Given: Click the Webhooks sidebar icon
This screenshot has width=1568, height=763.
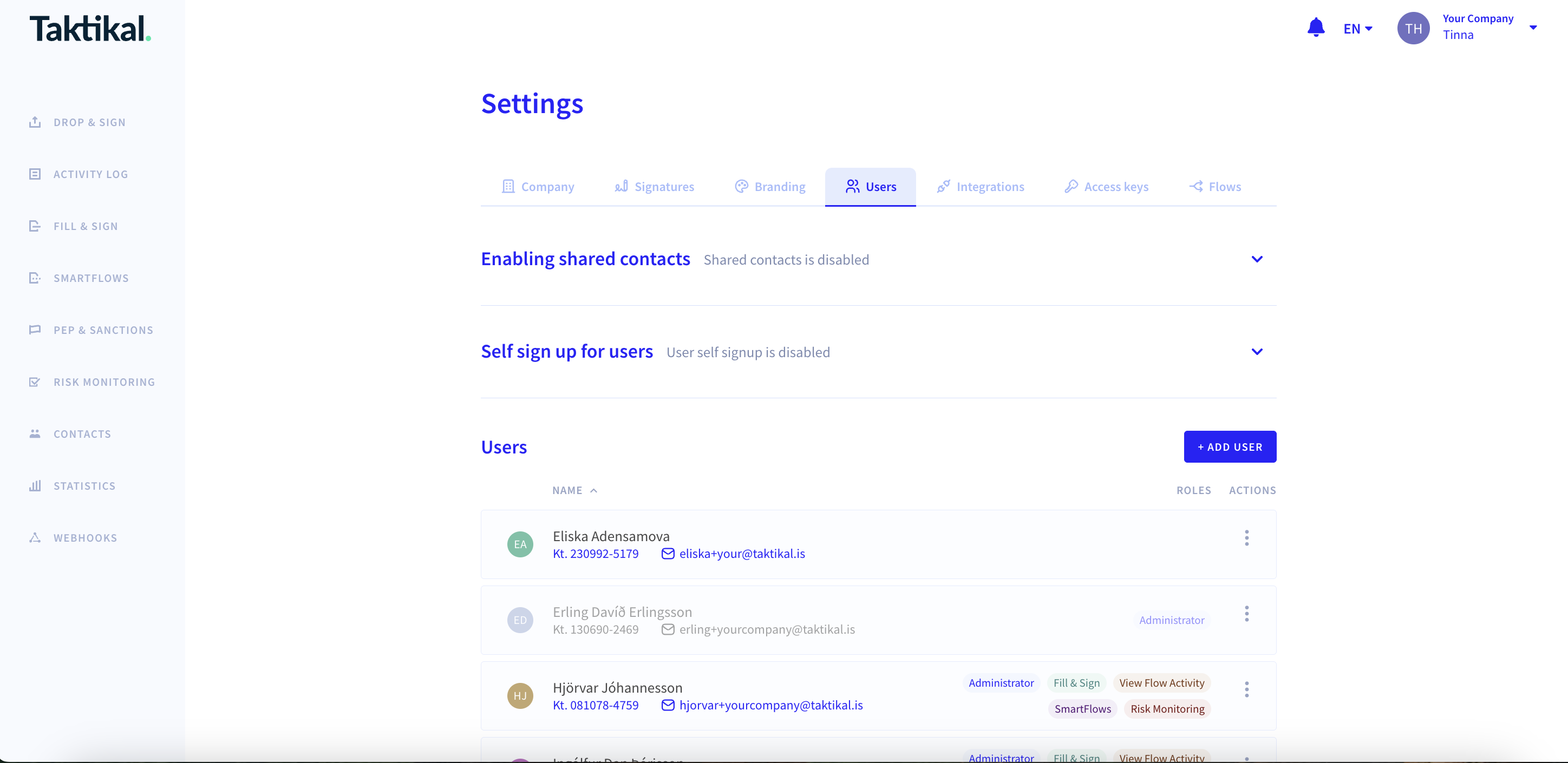Looking at the screenshot, I should (35, 538).
